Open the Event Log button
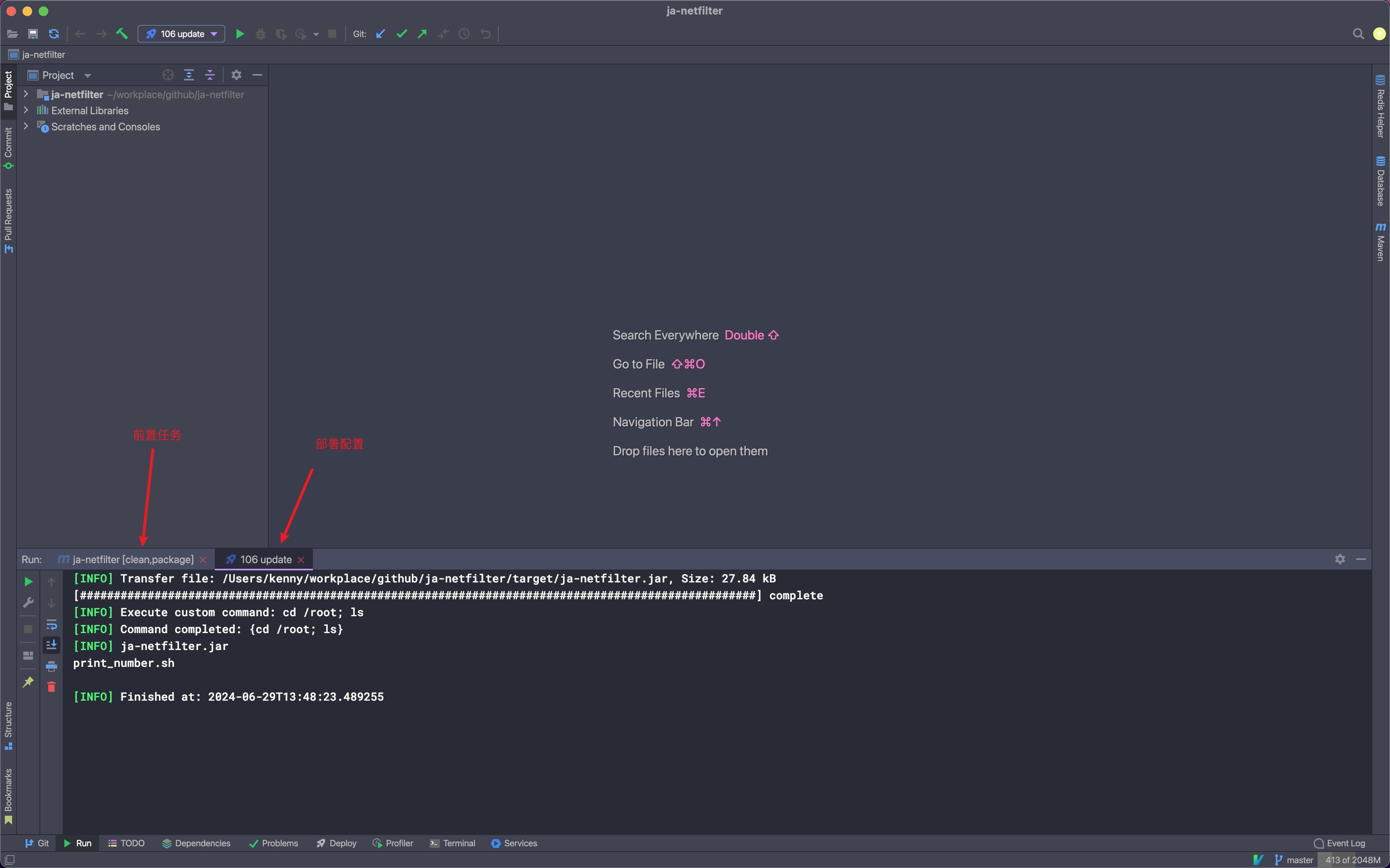This screenshot has height=868, width=1390. (x=1339, y=843)
